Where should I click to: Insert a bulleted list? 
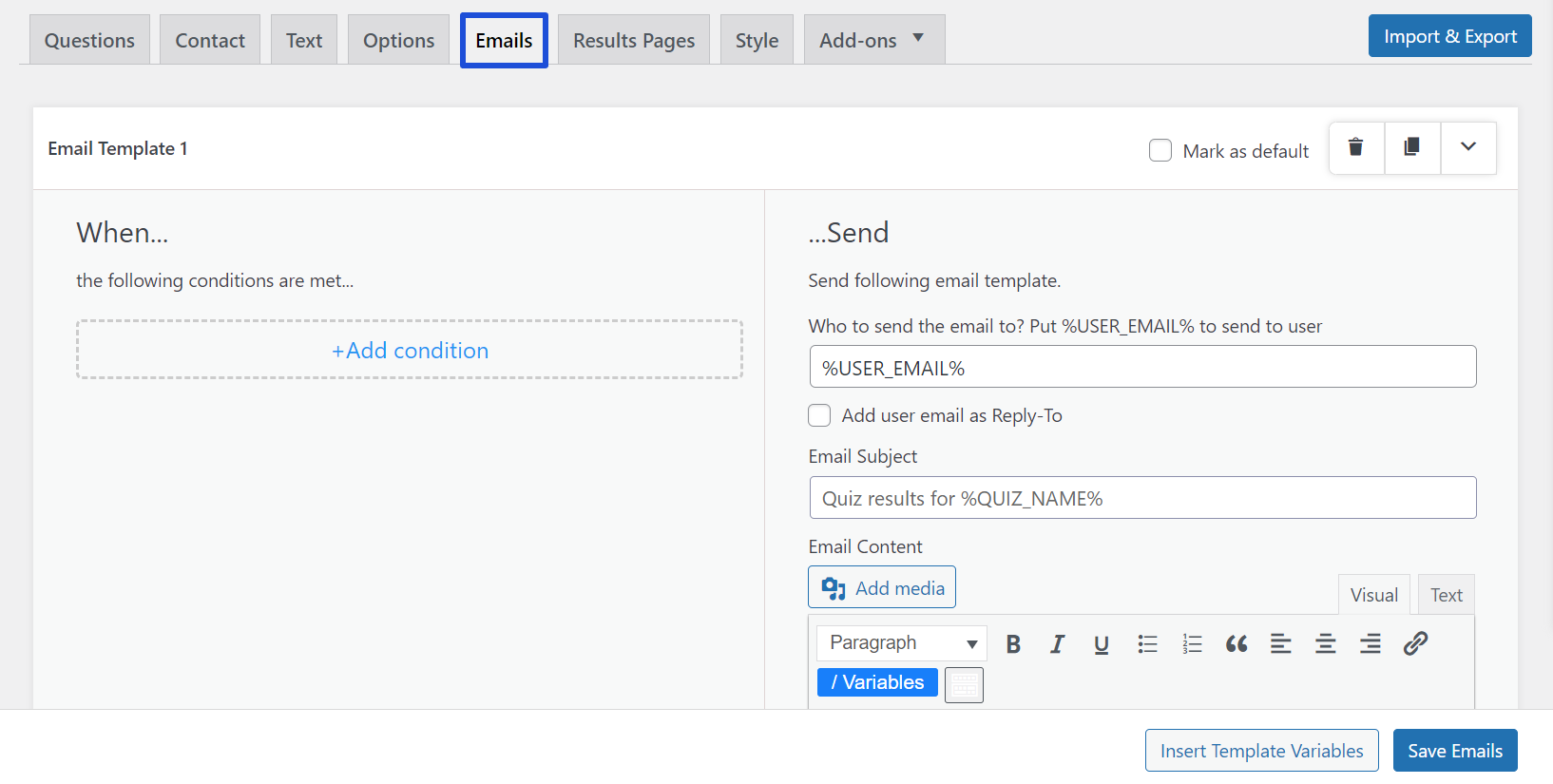(x=1147, y=644)
